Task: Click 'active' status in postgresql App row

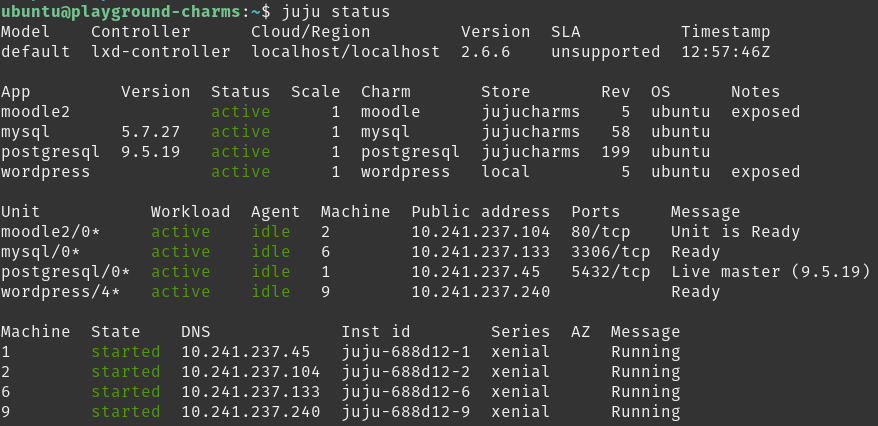Action: 241,152
